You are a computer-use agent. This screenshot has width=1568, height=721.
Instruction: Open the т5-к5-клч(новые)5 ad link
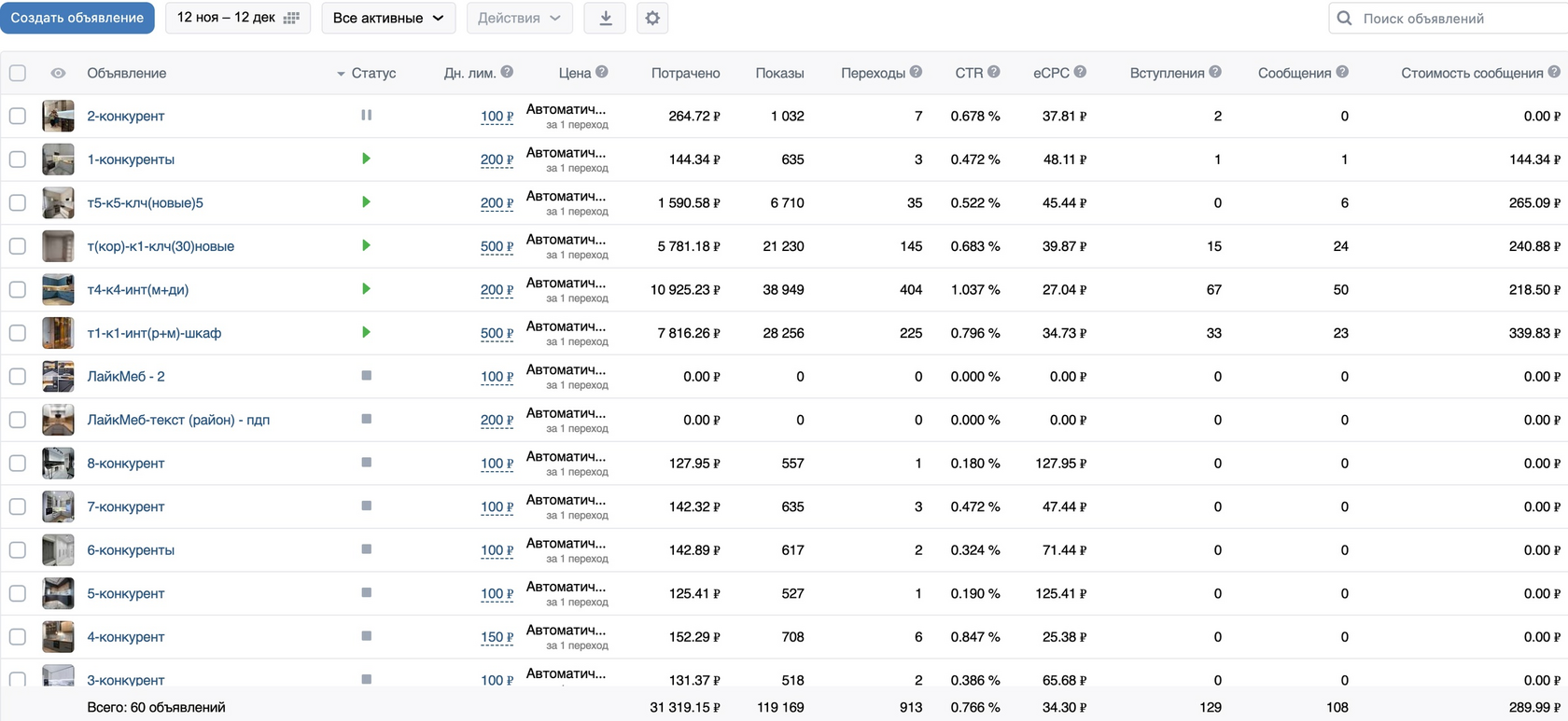(x=145, y=202)
